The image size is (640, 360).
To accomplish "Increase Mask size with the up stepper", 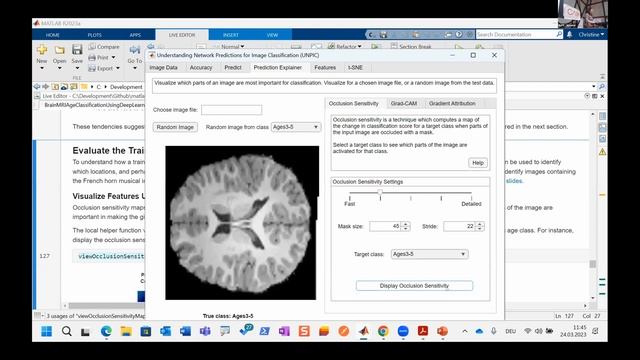I will (405, 224).
